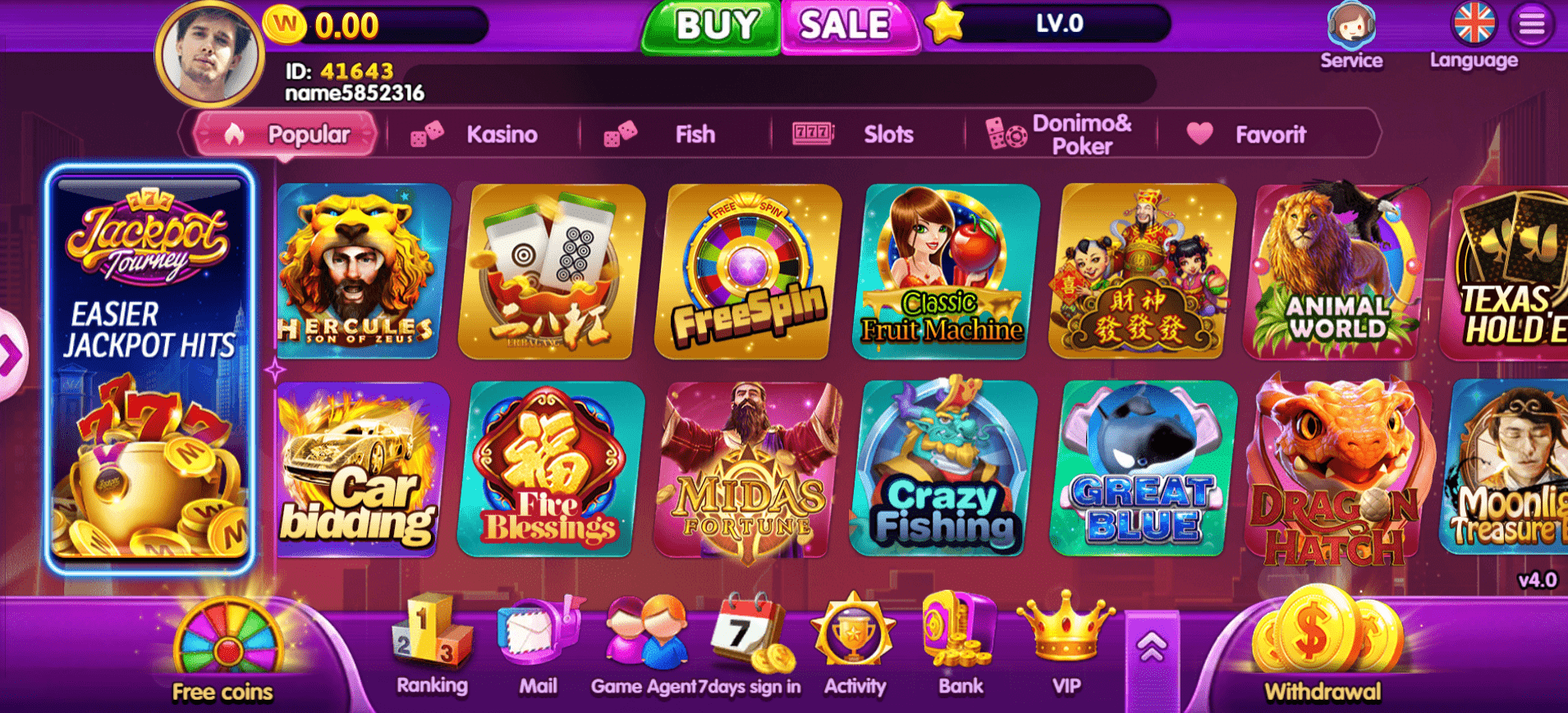
Task: Change language via the UK flag icon
Action: pyautogui.click(x=1474, y=23)
